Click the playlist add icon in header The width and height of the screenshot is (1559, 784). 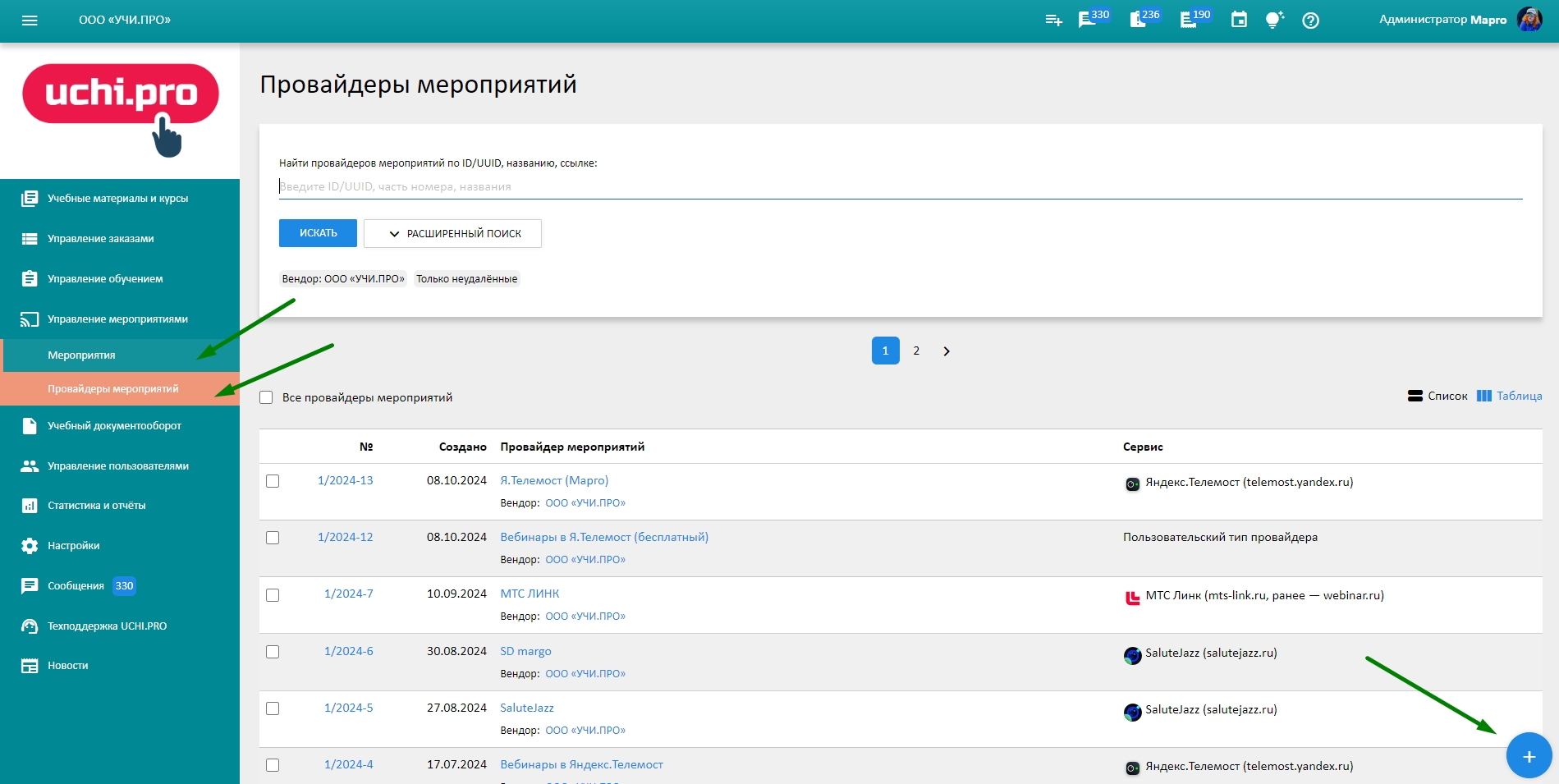(1054, 21)
